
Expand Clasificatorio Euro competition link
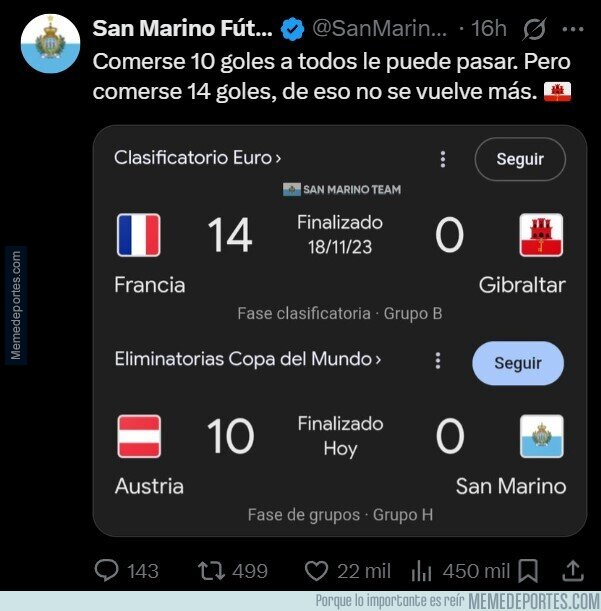click(197, 158)
